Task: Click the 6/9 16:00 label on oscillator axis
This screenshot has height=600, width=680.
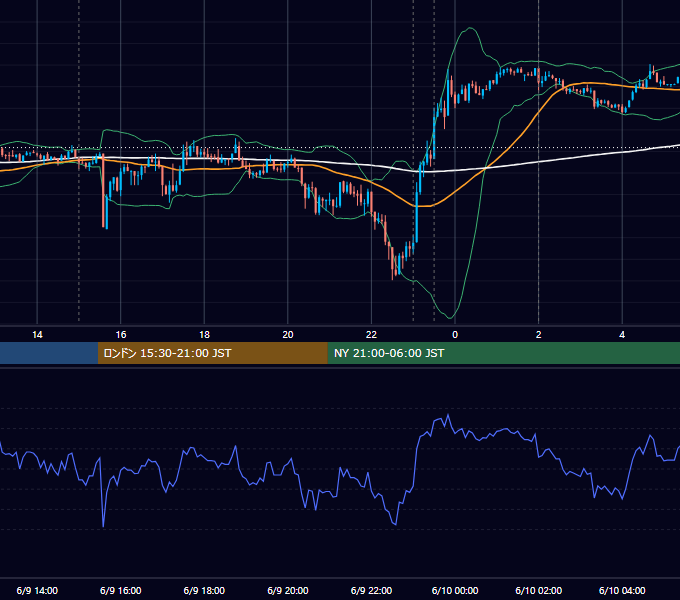Action: point(121,590)
